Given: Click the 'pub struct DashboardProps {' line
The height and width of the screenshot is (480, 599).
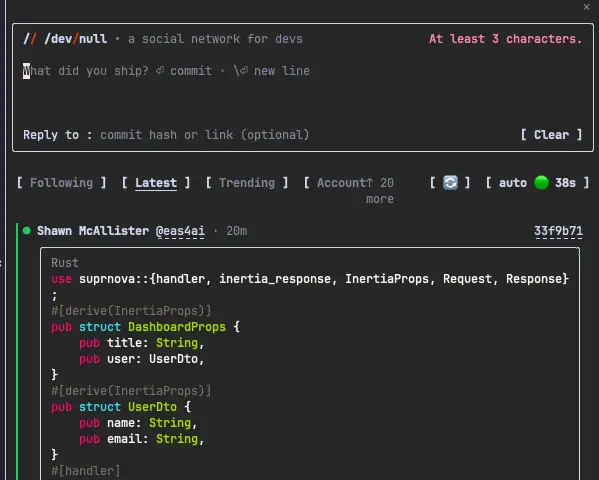Looking at the screenshot, I should pos(146,327).
